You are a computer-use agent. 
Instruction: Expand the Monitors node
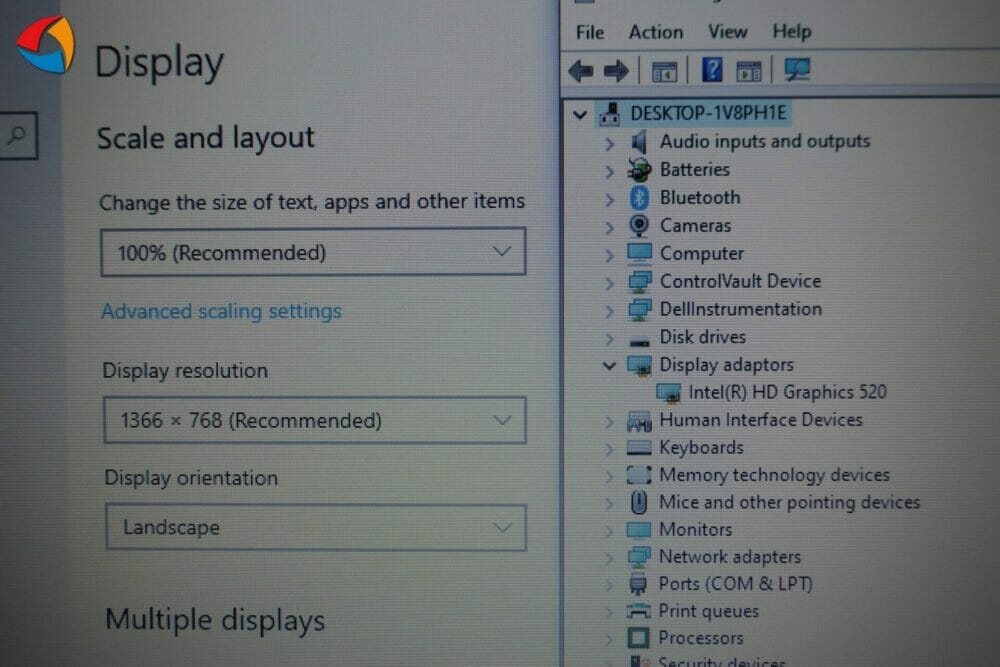point(609,531)
